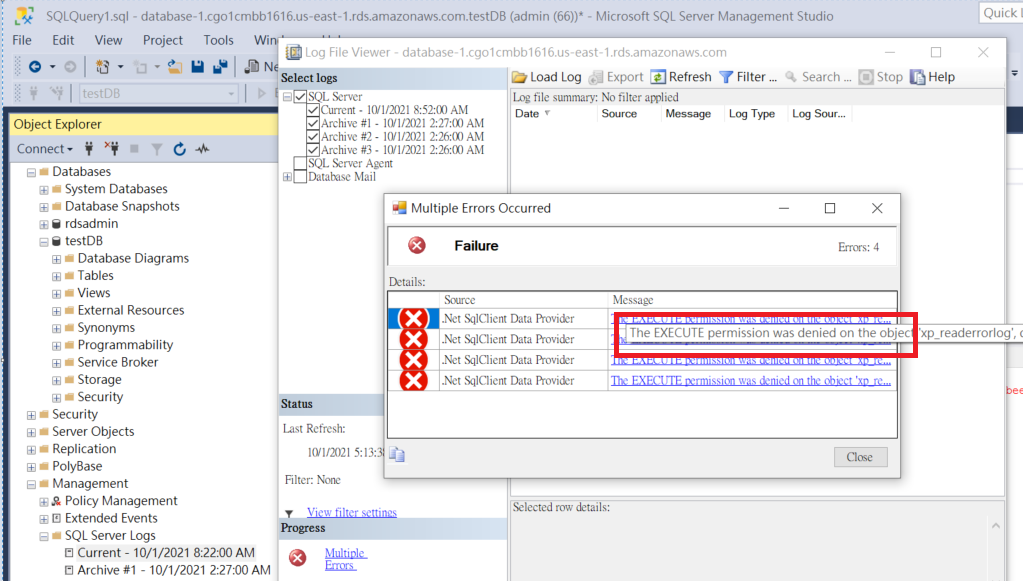Open the Connect dropdown in Object Explorer
This screenshot has height=581, width=1023.
tap(44, 149)
